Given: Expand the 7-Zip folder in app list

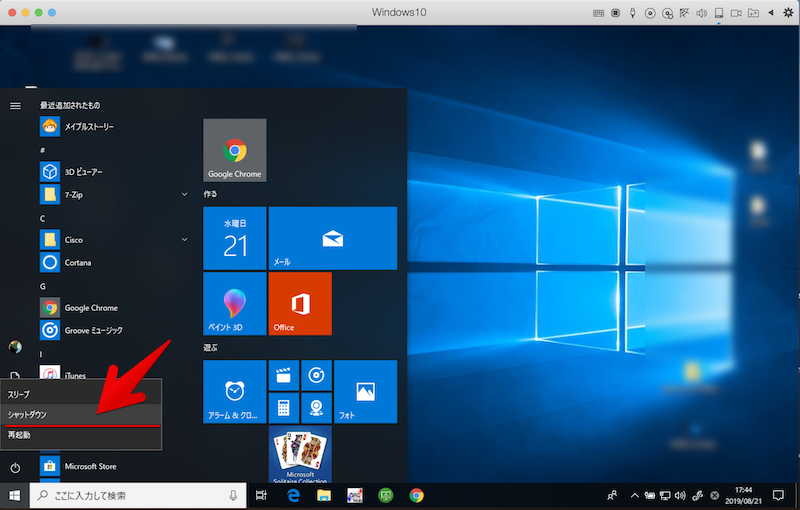Looking at the screenshot, I should pyautogui.click(x=185, y=193).
